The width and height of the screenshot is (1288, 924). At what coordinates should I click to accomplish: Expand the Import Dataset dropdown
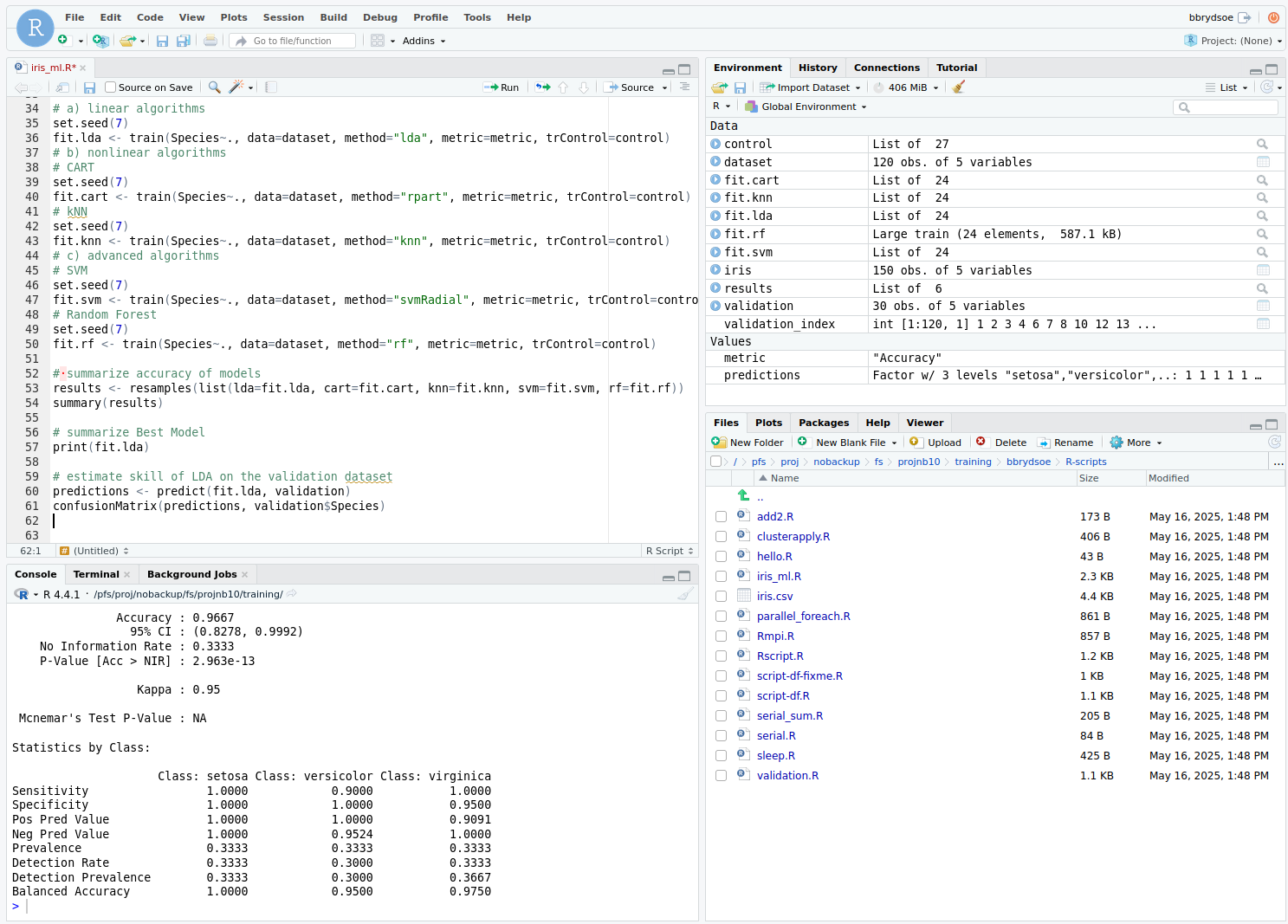click(810, 87)
